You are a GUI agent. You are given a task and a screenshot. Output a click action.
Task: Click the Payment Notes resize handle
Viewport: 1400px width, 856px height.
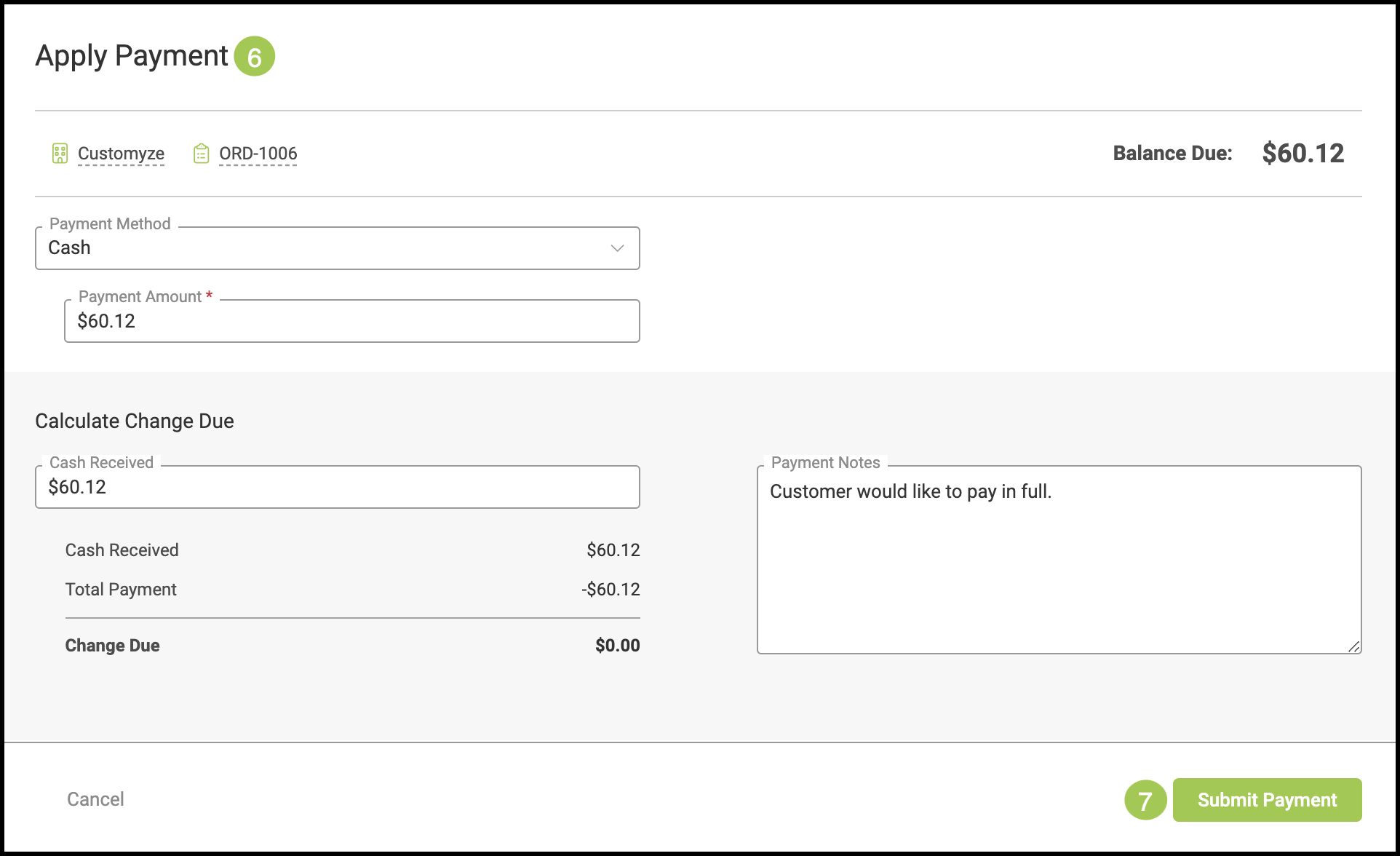[1353, 646]
